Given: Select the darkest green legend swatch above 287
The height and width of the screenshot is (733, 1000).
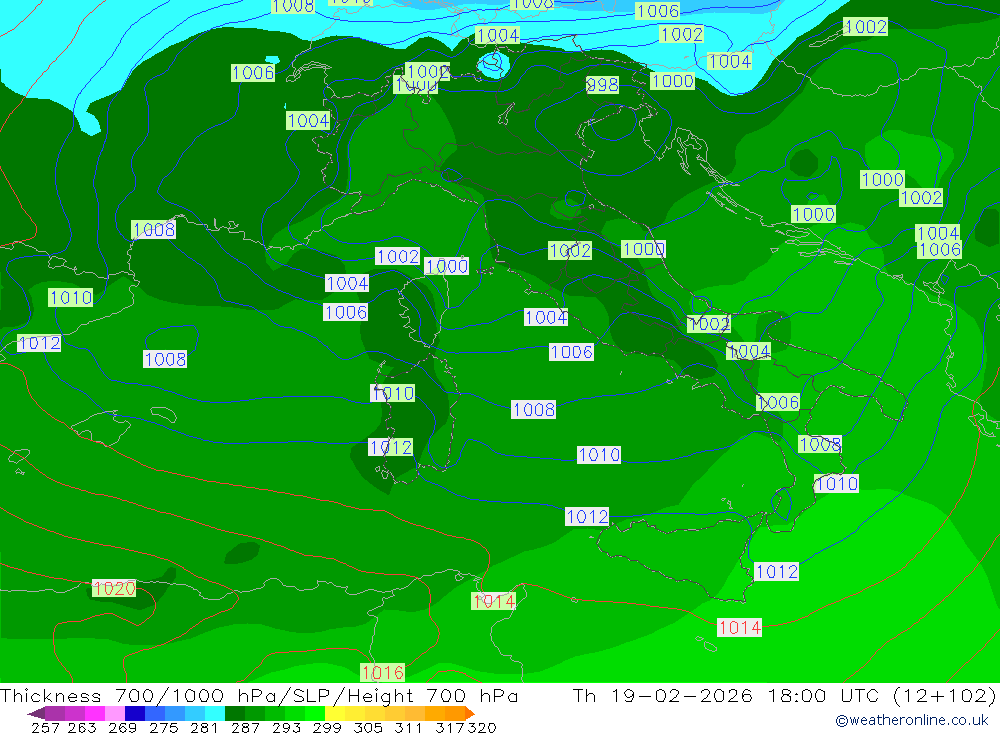Looking at the screenshot, I should pyautogui.click(x=235, y=714).
